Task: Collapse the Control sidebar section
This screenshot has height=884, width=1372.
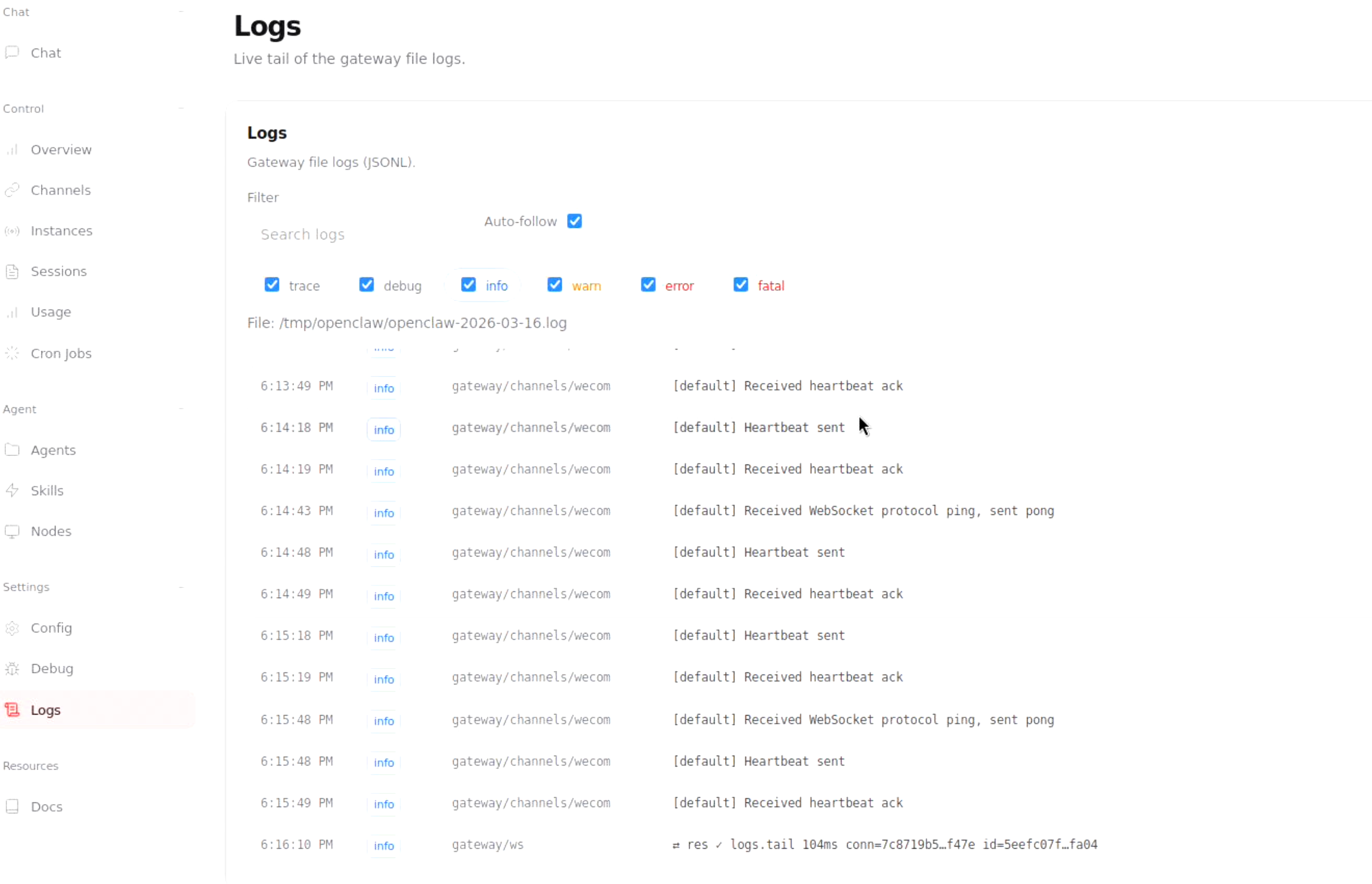Action: coord(181,108)
